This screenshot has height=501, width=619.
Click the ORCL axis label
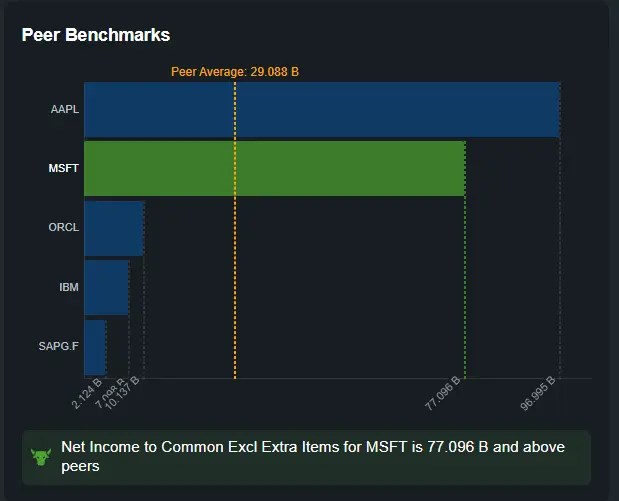[x=64, y=227]
